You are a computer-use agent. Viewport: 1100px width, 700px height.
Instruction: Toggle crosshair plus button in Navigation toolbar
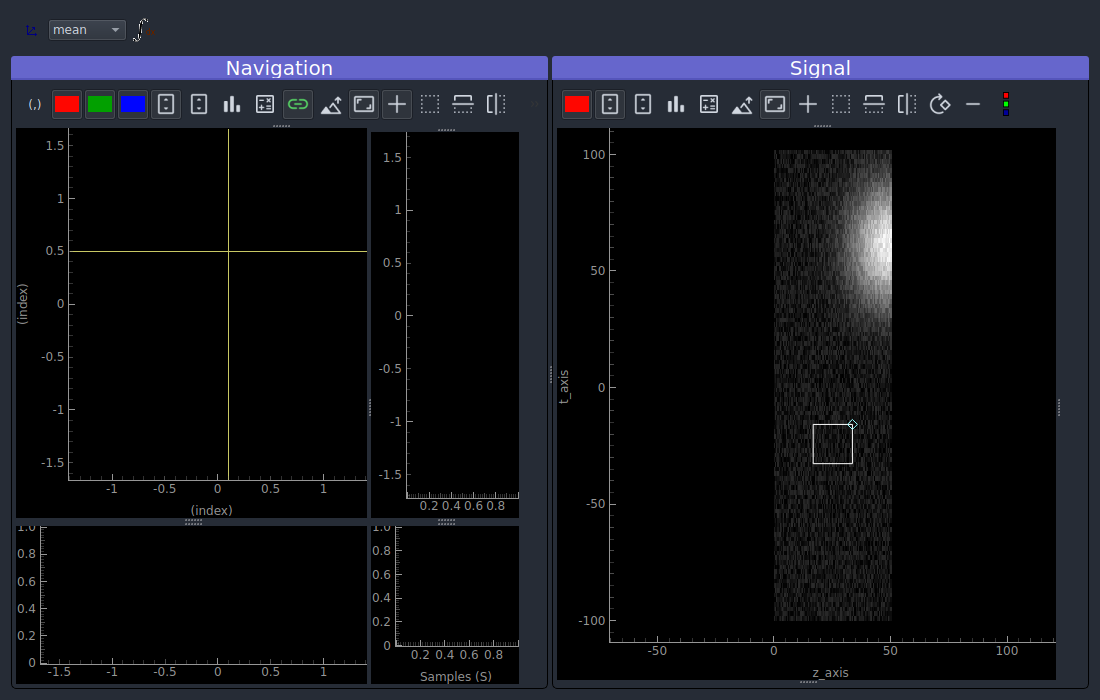396,105
